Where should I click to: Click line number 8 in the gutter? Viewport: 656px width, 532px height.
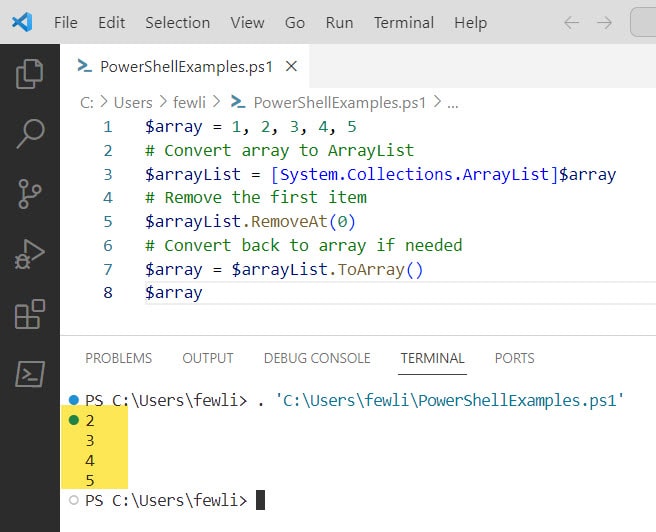click(x=108, y=293)
